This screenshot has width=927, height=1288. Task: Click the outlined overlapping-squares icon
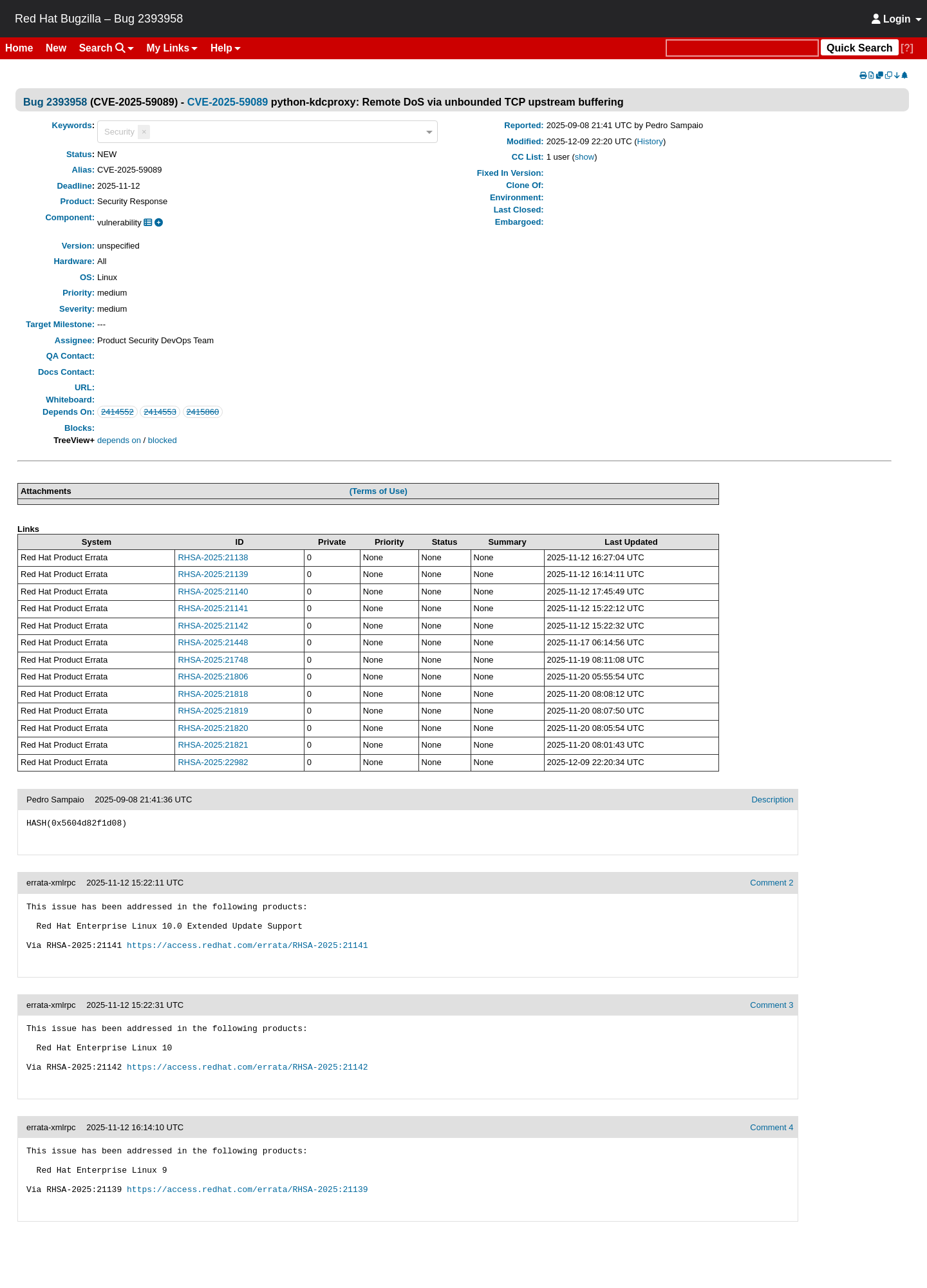point(888,75)
